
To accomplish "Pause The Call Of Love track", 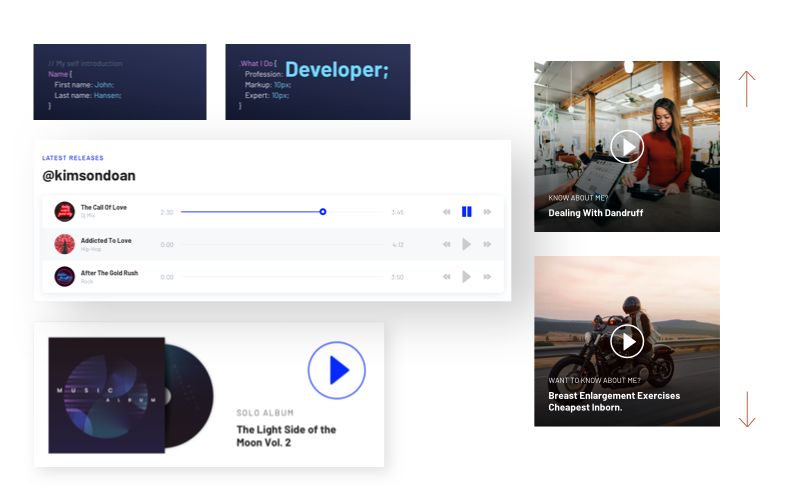I will pos(466,212).
